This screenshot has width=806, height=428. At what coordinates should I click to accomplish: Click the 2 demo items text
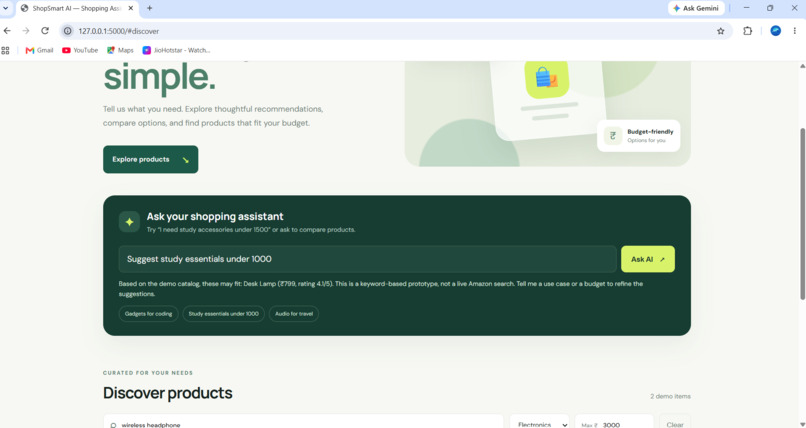(x=670, y=396)
